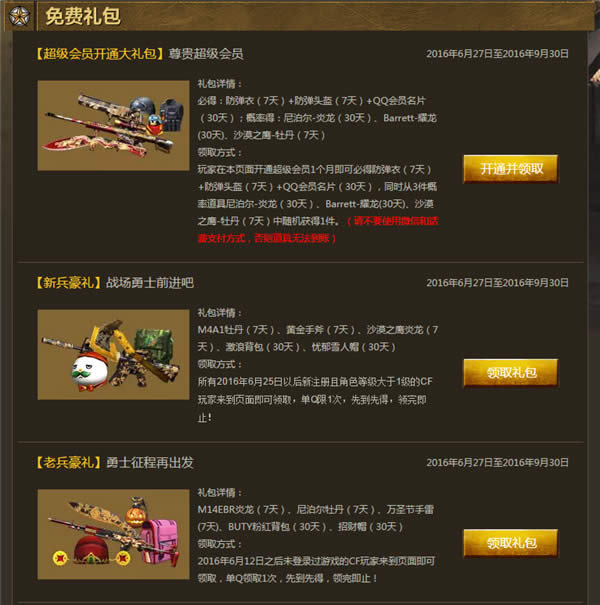Open the 超级会员开通大礼包 gift image
The width and height of the screenshot is (600, 605).
[113, 125]
